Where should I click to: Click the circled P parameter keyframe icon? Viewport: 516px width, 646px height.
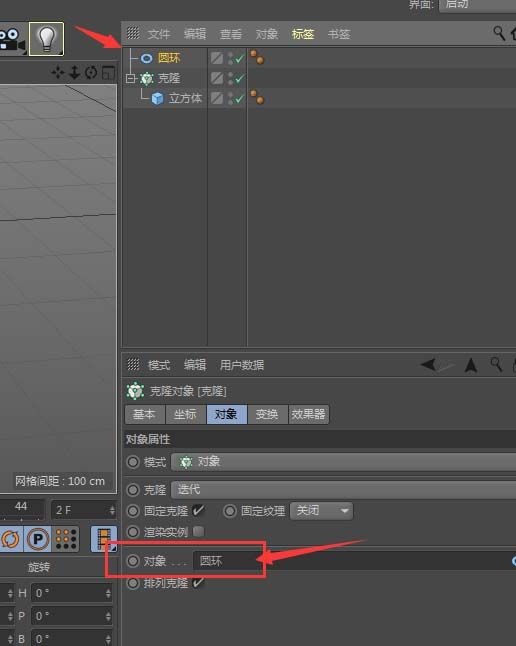[38, 538]
